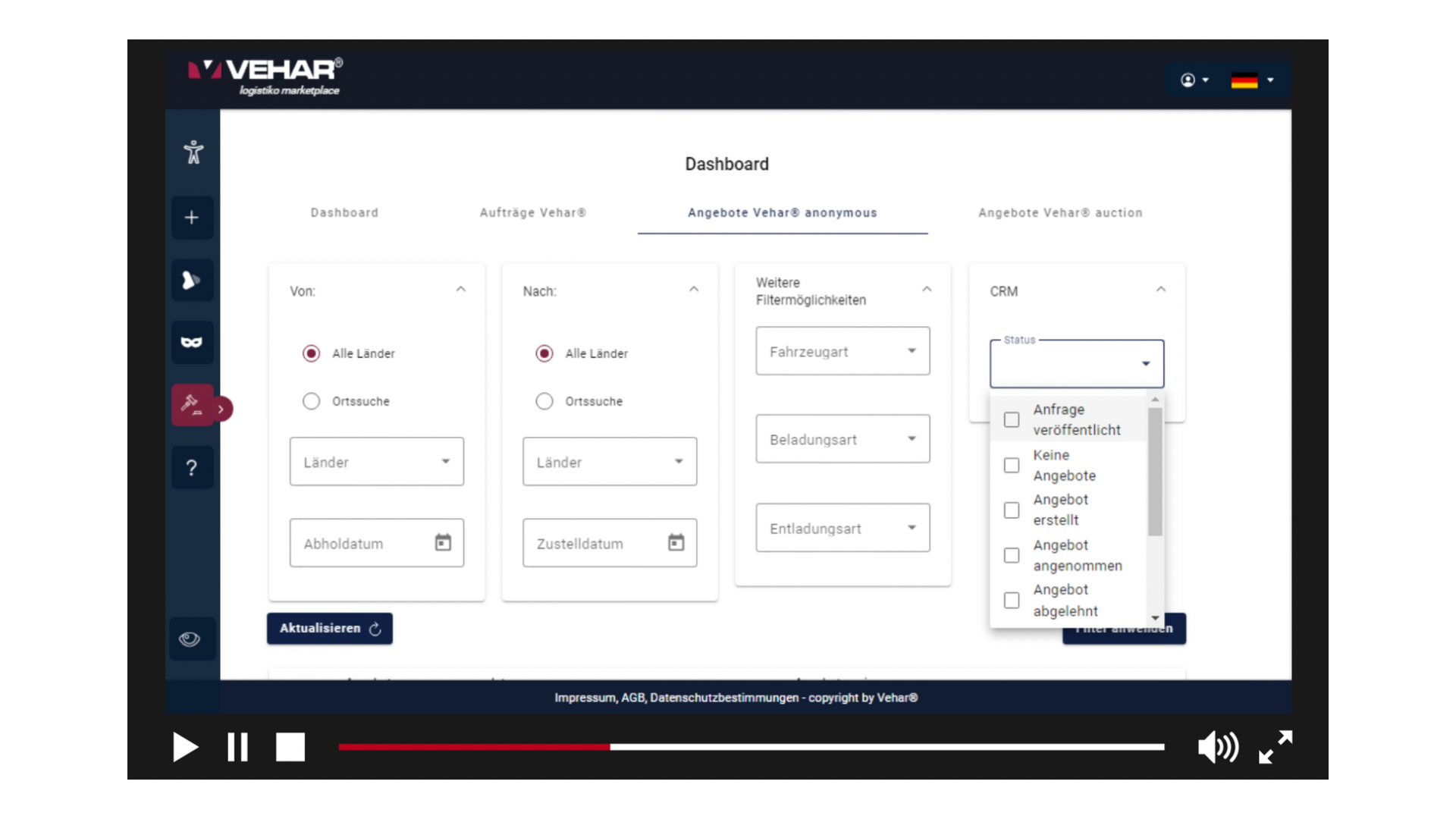The height and width of the screenshot is (819, 1456).
Task: Click the auction gavel sidebar icon
Action: (x=191, y=405)
